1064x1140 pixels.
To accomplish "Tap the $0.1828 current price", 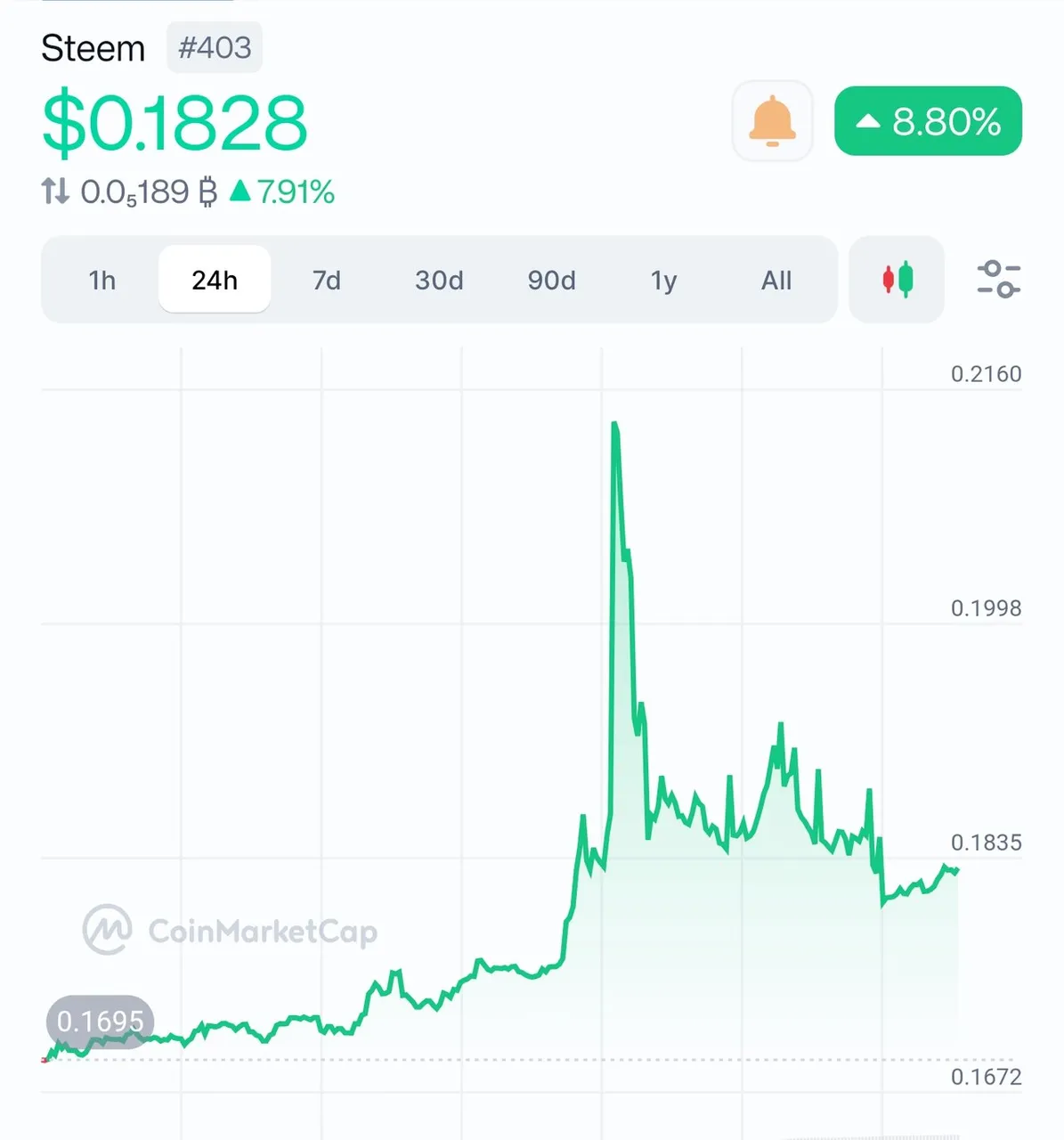I will (175, 122).
